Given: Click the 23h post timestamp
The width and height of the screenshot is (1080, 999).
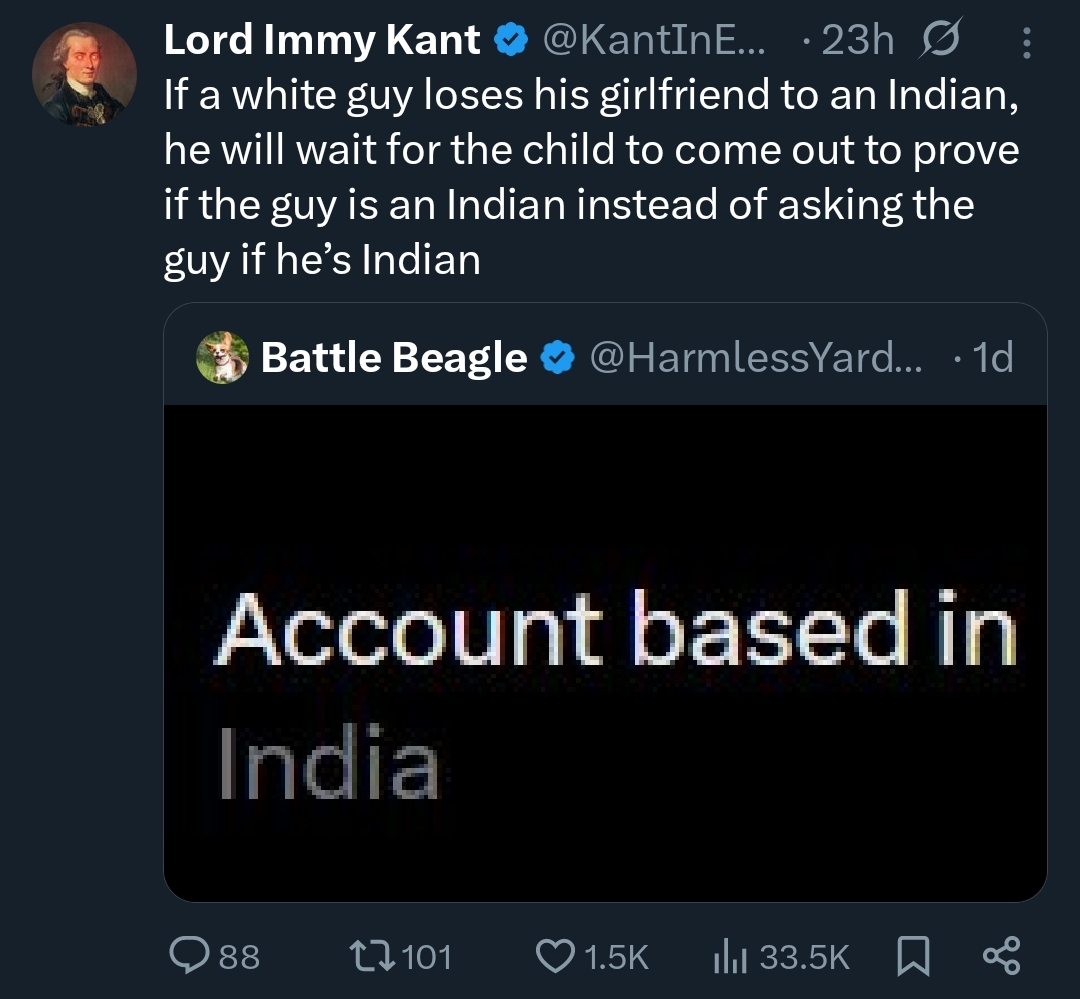Looking at the screenshot, I should click(x=856, y=41).
